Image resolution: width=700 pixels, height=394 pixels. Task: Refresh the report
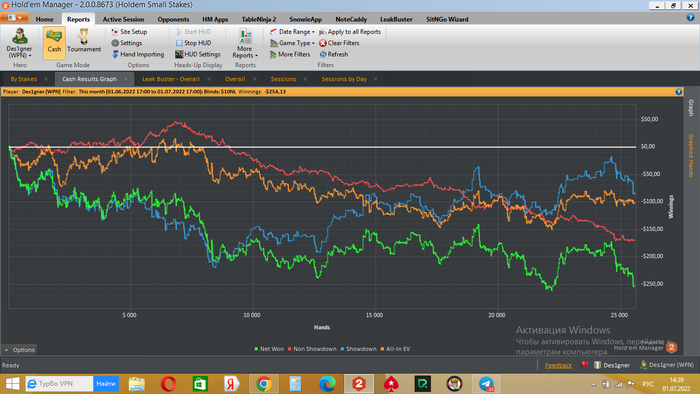pyautogui.click(x=333, y=54)
